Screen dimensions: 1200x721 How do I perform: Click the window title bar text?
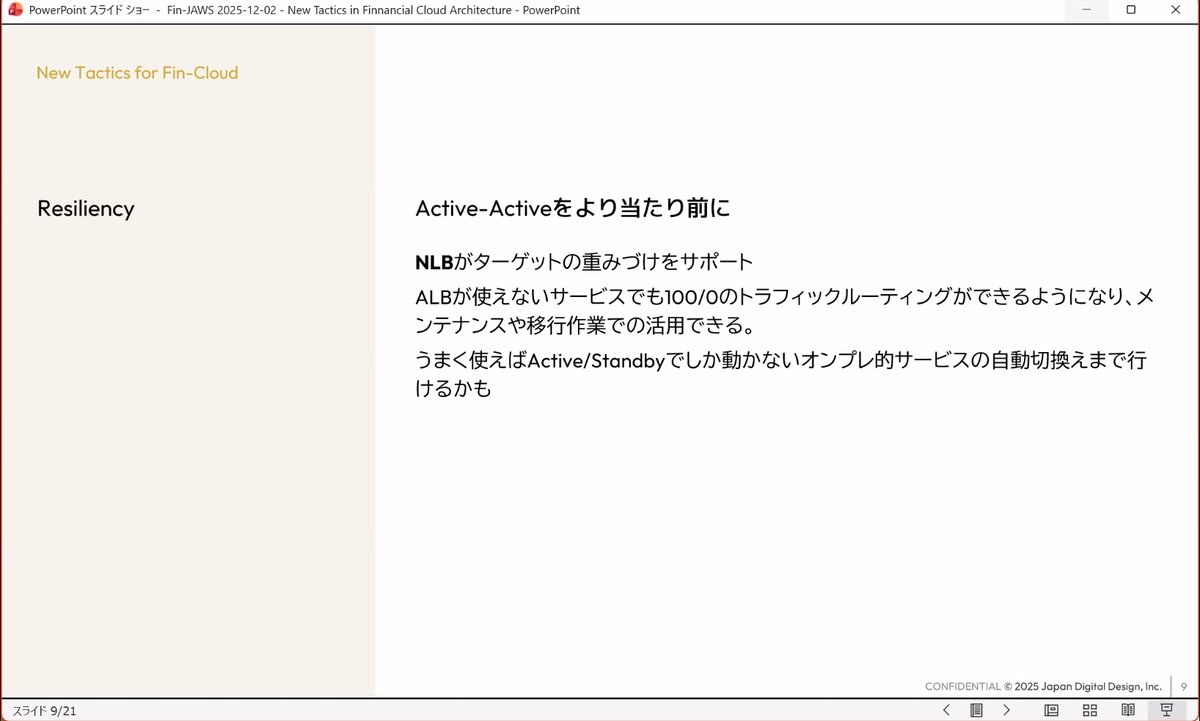coord(305,10)
